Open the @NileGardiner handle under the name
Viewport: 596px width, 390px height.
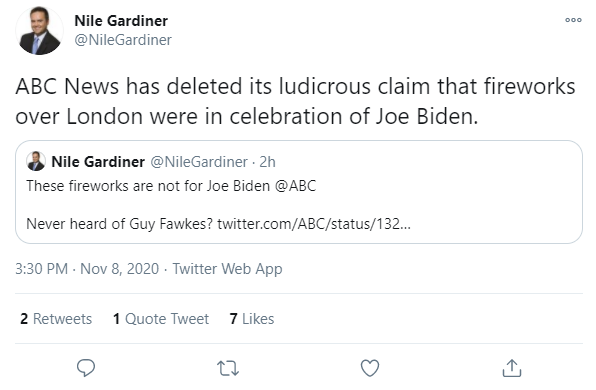pyautogui.click(x=123, y=40)
